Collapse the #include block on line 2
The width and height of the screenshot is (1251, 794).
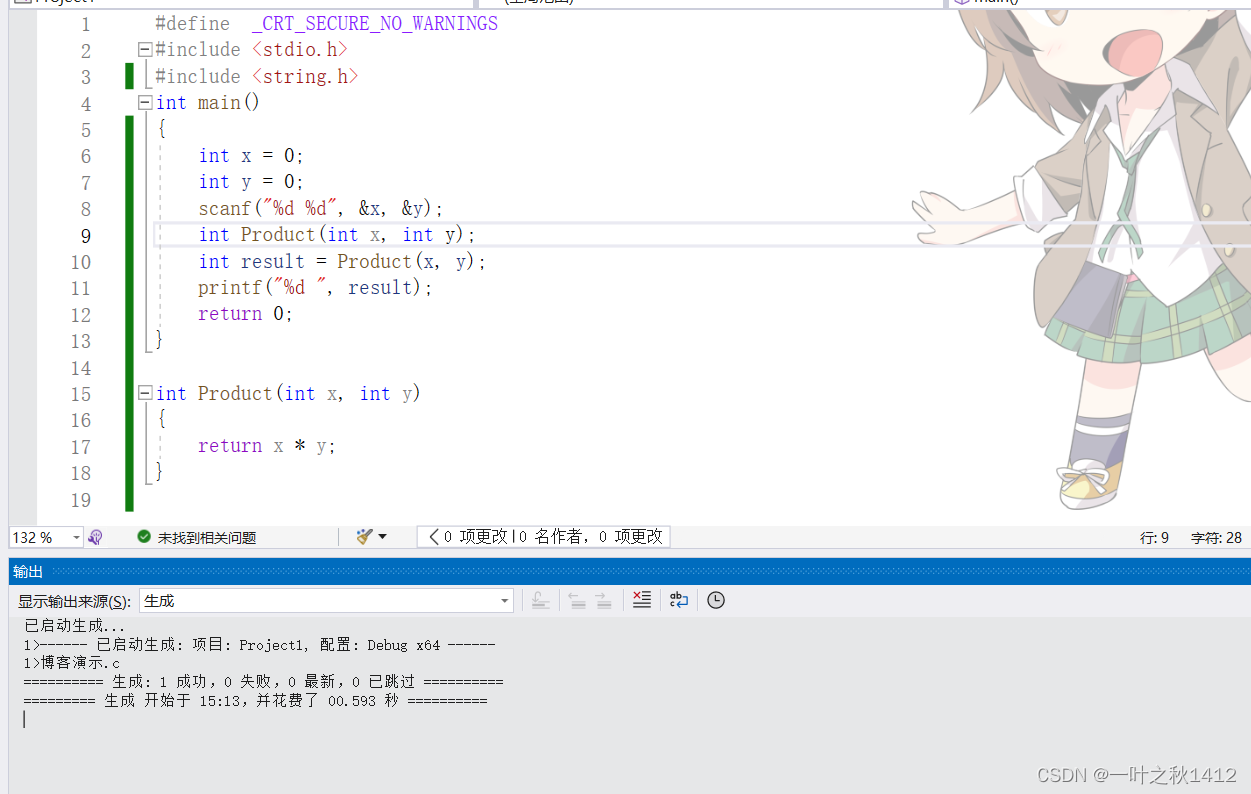145,50
